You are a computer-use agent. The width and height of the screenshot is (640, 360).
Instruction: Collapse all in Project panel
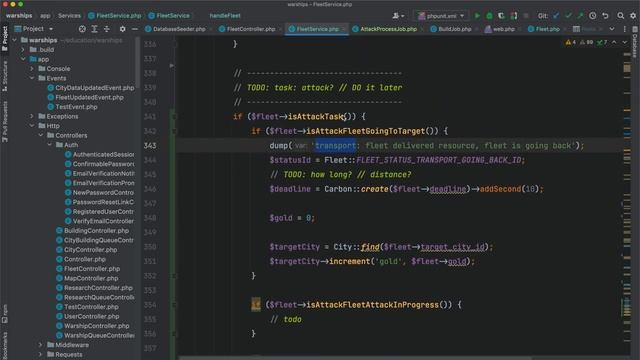point(107,29)
